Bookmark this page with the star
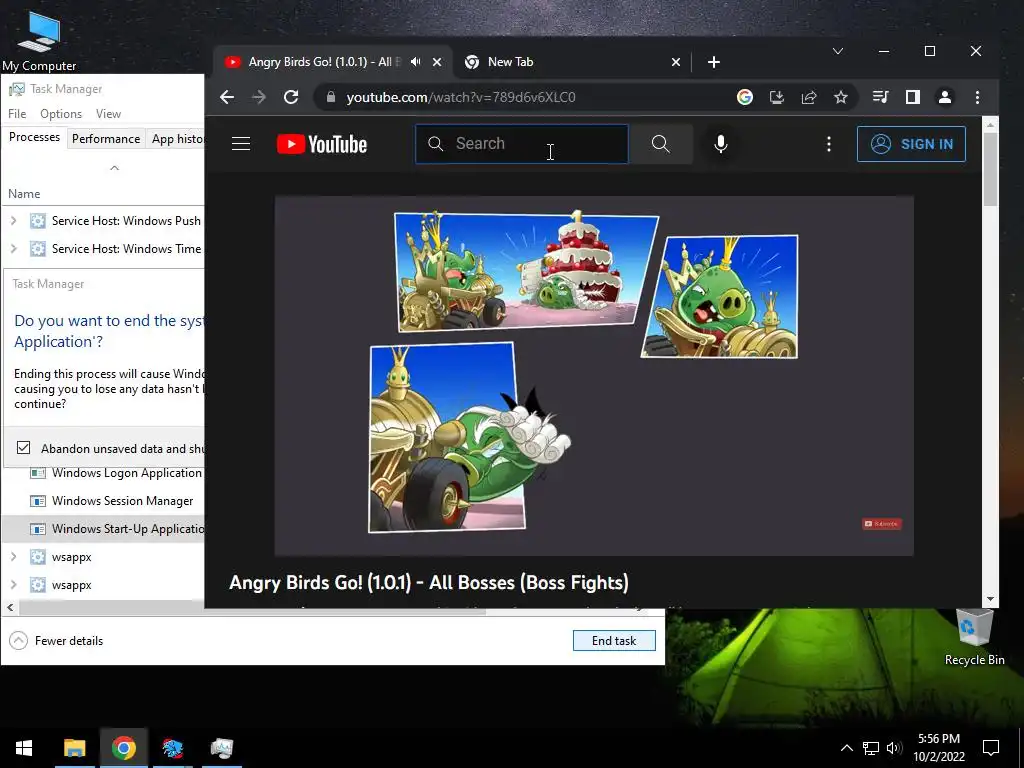 [840, 97]
